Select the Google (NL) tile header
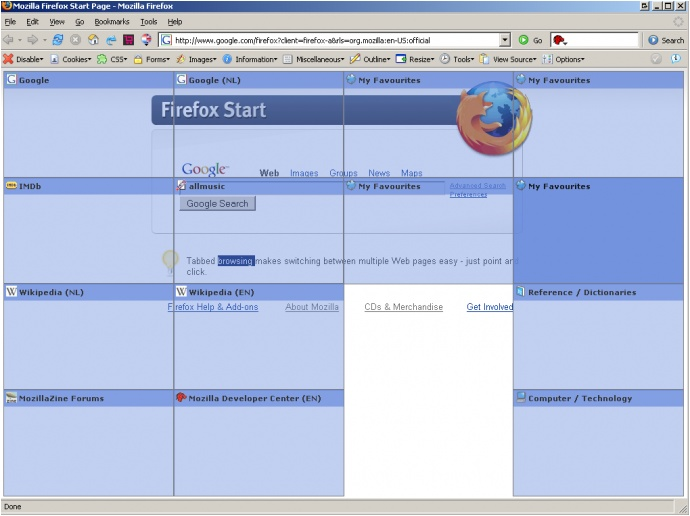 [x=259, y=80]
